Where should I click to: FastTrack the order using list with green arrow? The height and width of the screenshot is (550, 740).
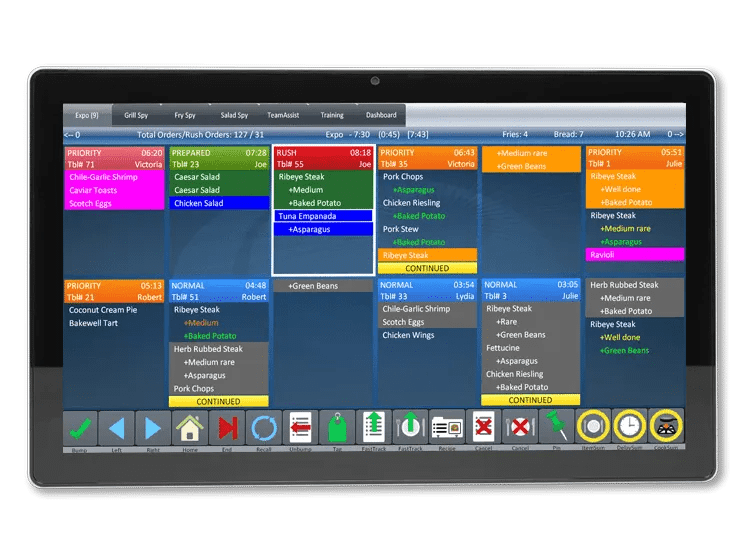(x=374, y=428)
